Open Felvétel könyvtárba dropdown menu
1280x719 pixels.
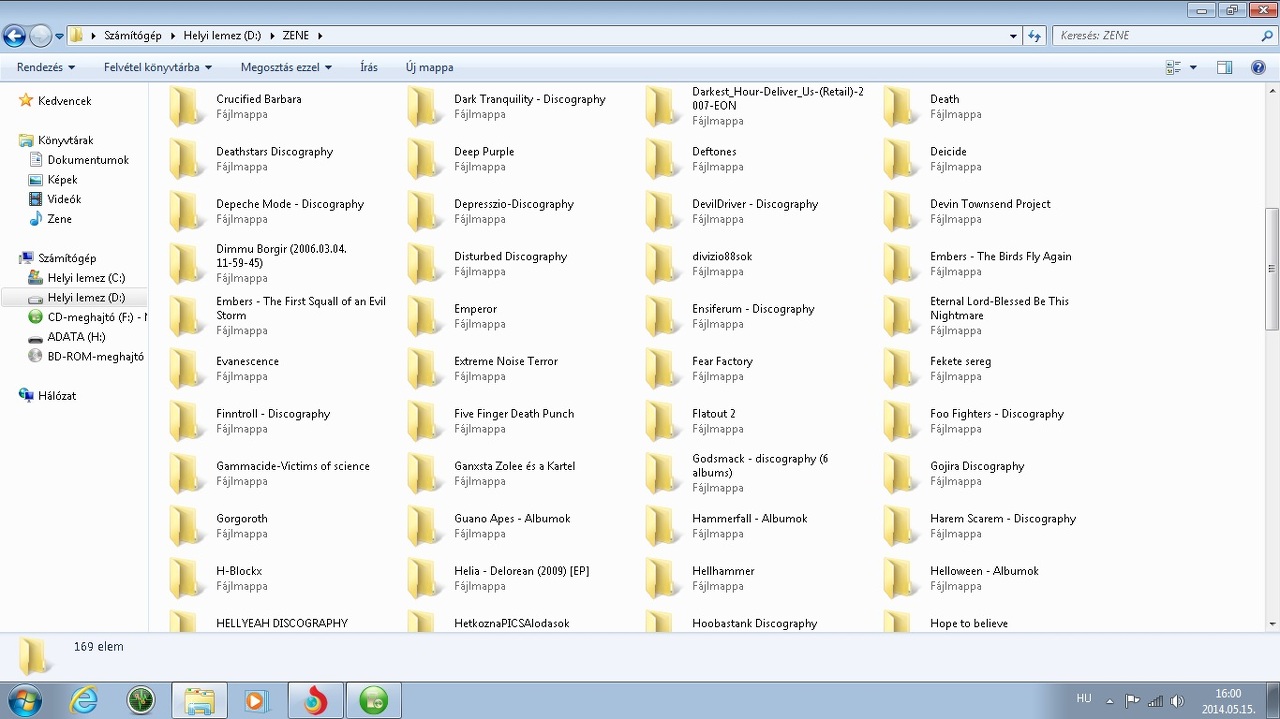pos(158,67)
